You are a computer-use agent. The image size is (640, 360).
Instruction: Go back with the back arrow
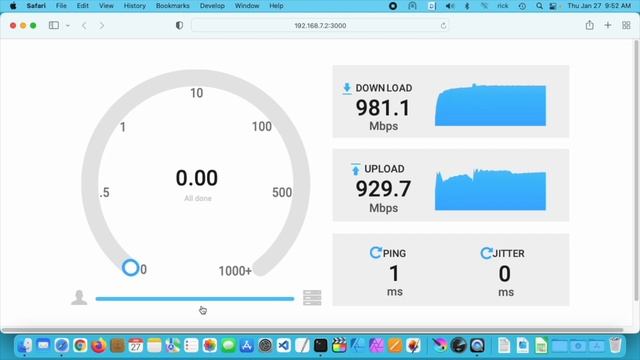click(x=84, y=25)
